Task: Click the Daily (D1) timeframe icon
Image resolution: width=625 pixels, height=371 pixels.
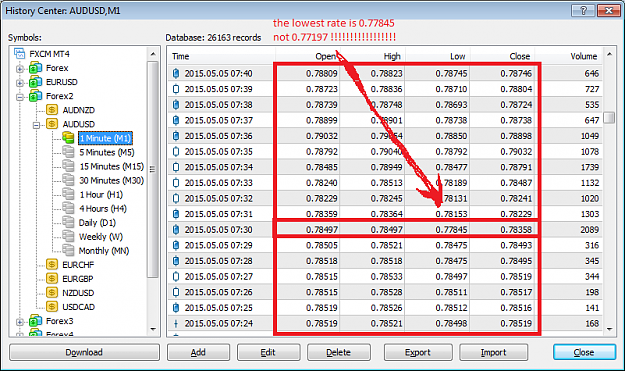Action: (x=68, y=222)
